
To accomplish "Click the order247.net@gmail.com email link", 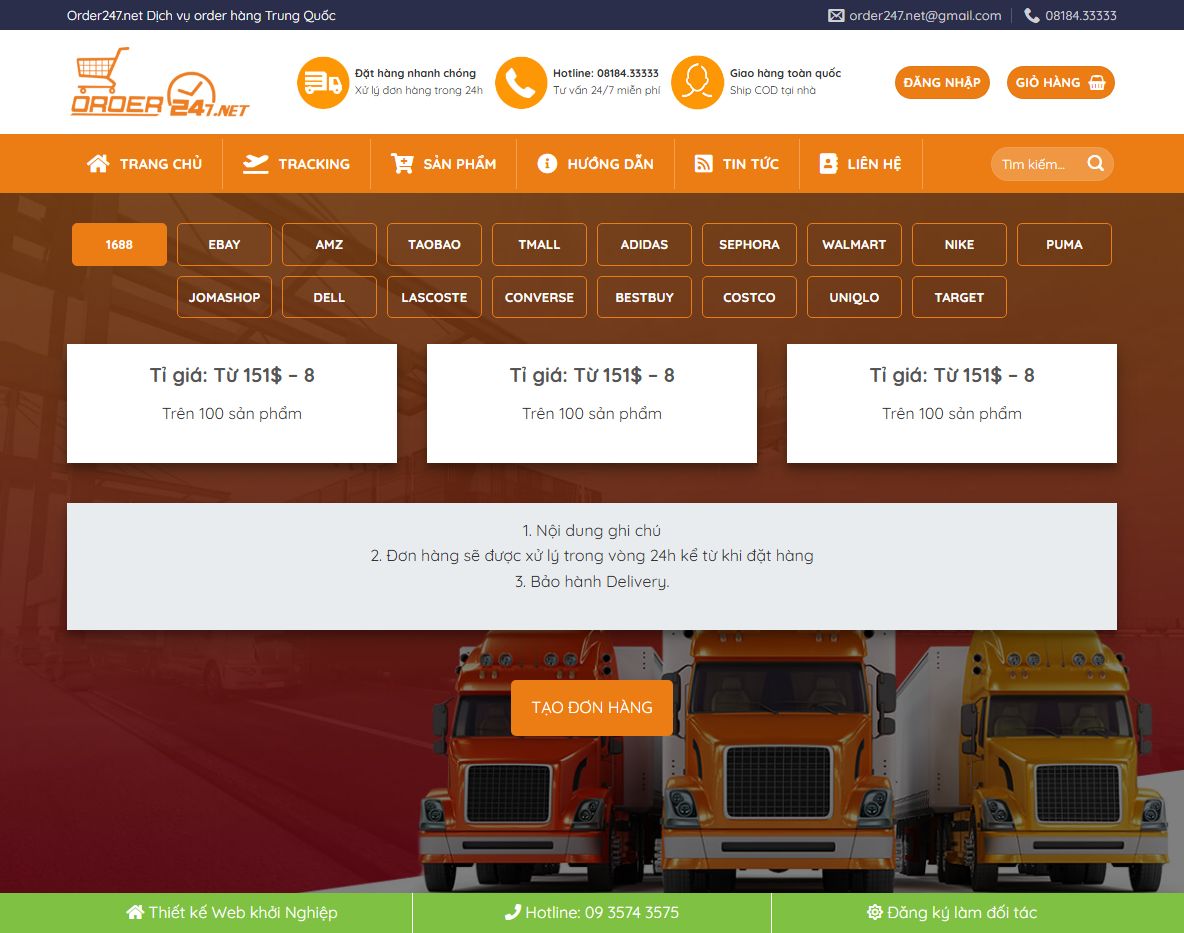I will 925,15.
